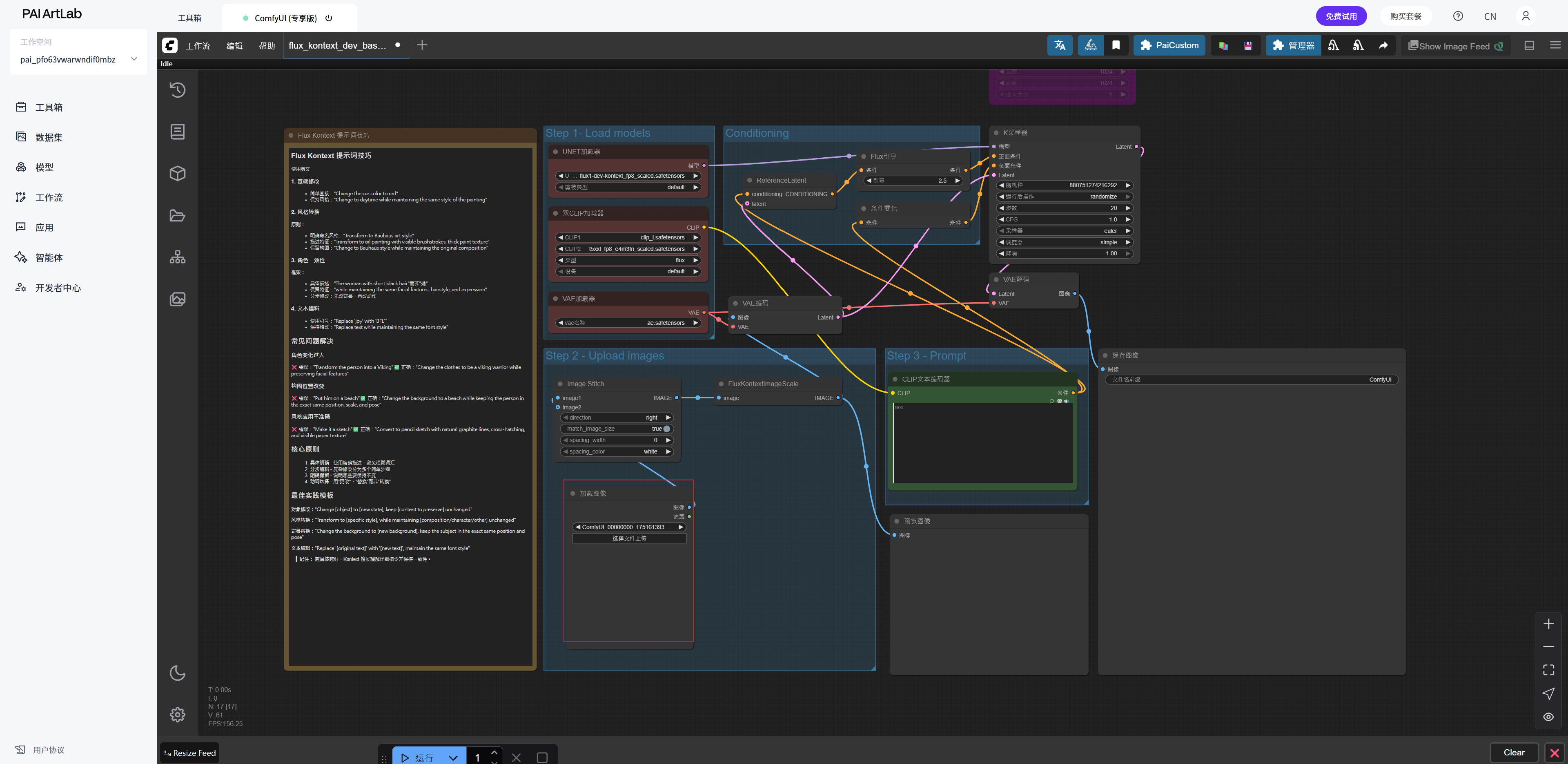Adjust the Flux引导 value 2.5 slider

(913, 181)
